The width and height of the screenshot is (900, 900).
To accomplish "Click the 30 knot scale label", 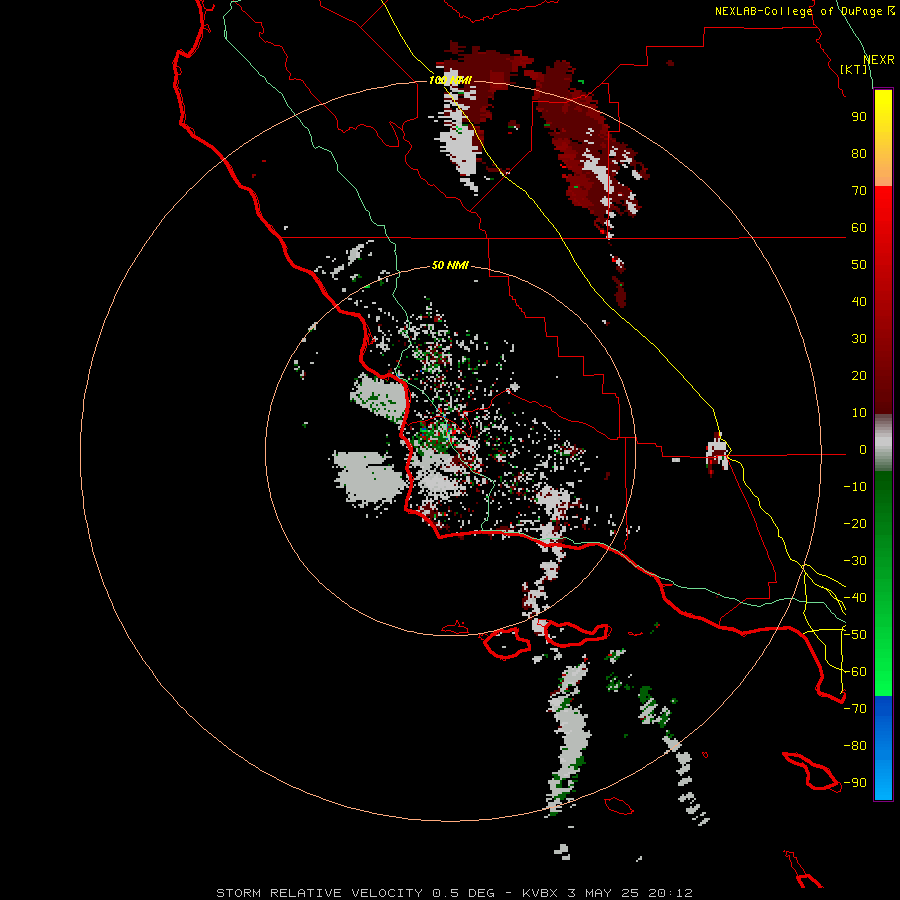I will coord(859,339).
